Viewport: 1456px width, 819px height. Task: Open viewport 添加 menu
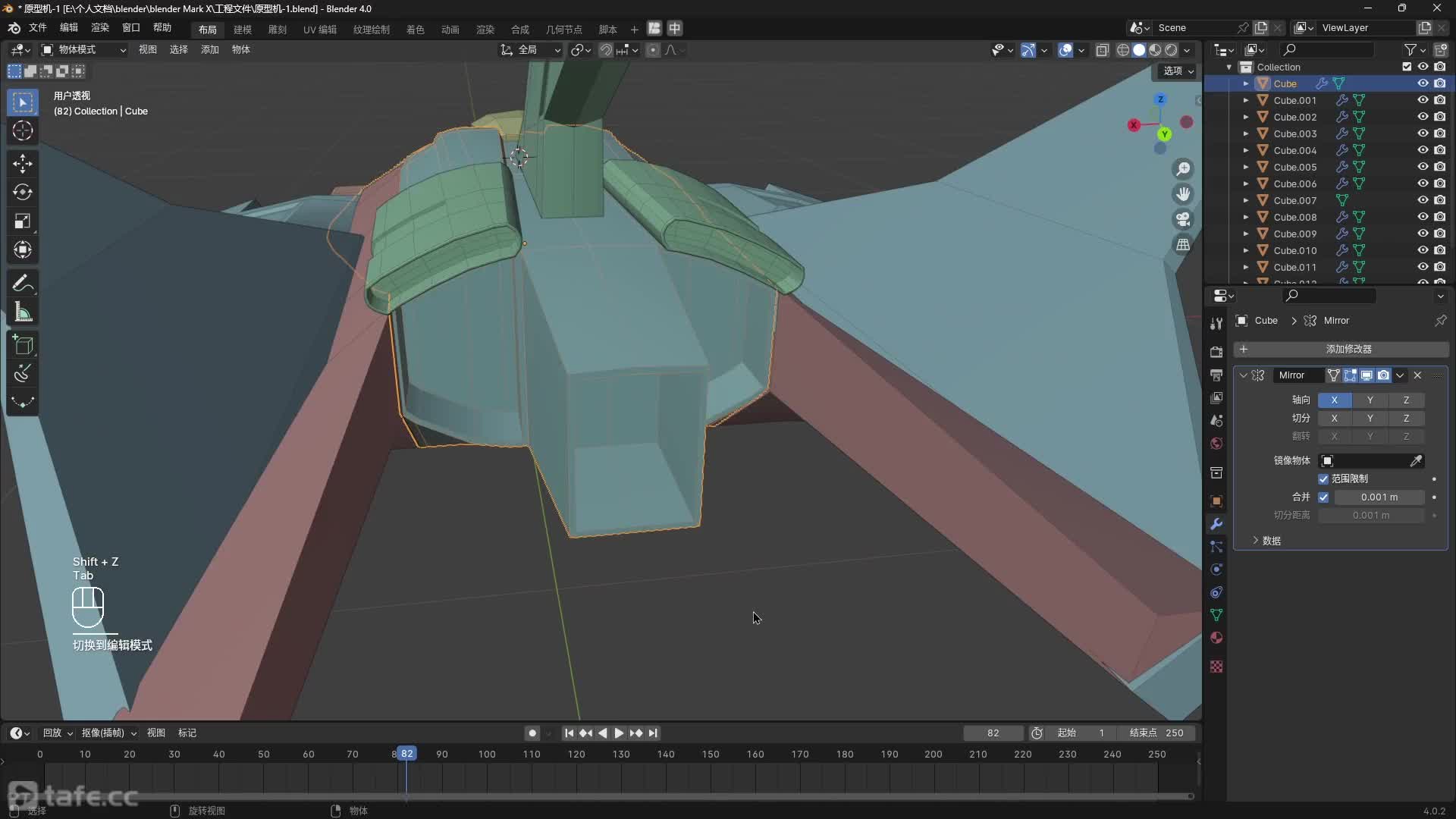209,50
